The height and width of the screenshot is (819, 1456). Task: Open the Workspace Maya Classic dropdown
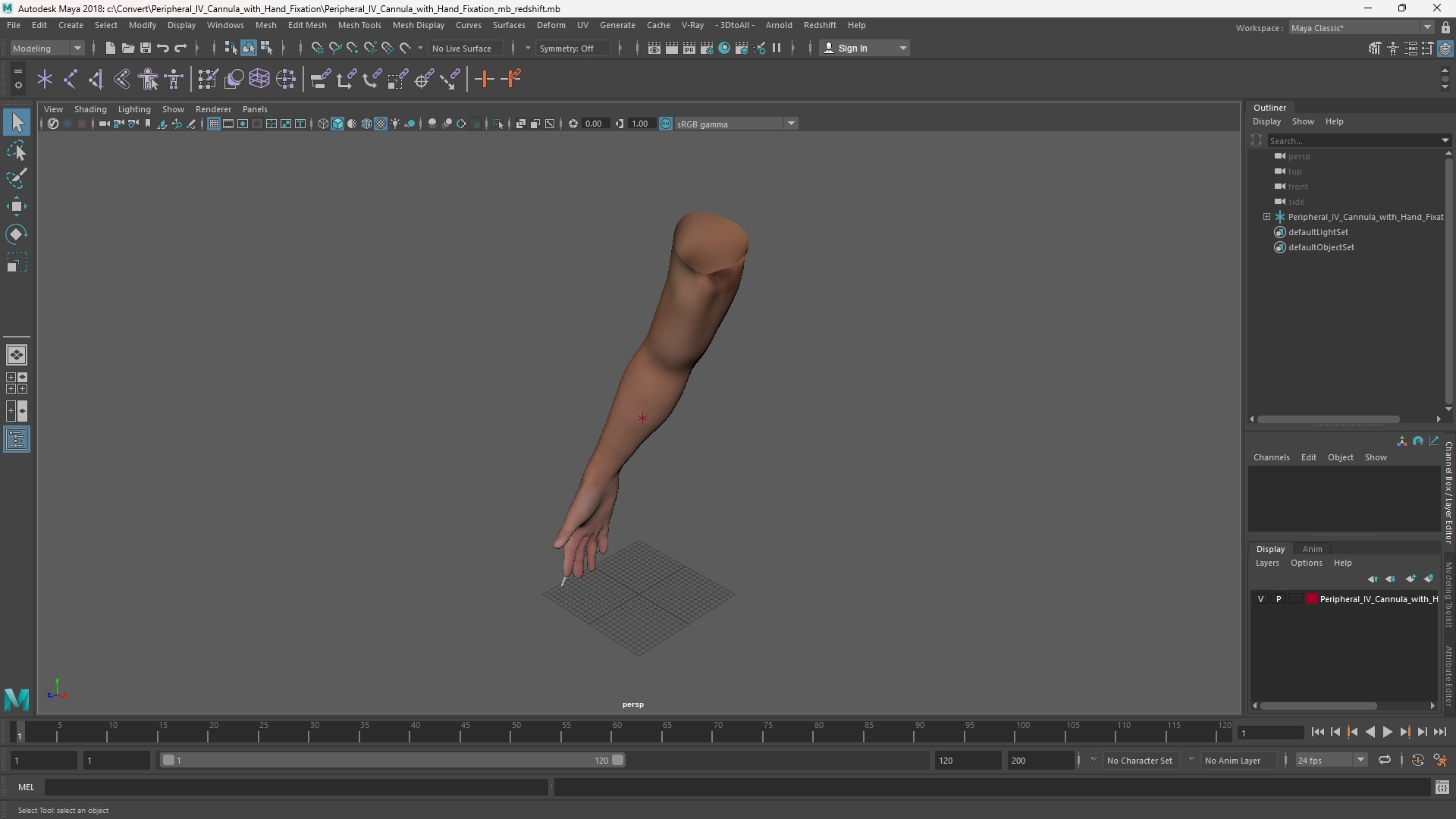tap(1361, 27)
